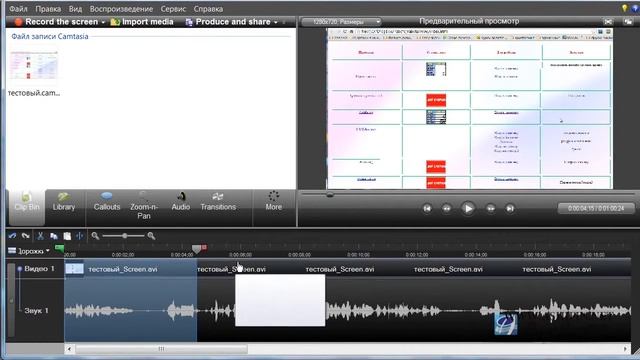Open the Дорожки tracks dropdown
640x360 pixels.
click(x=29, y=251)
